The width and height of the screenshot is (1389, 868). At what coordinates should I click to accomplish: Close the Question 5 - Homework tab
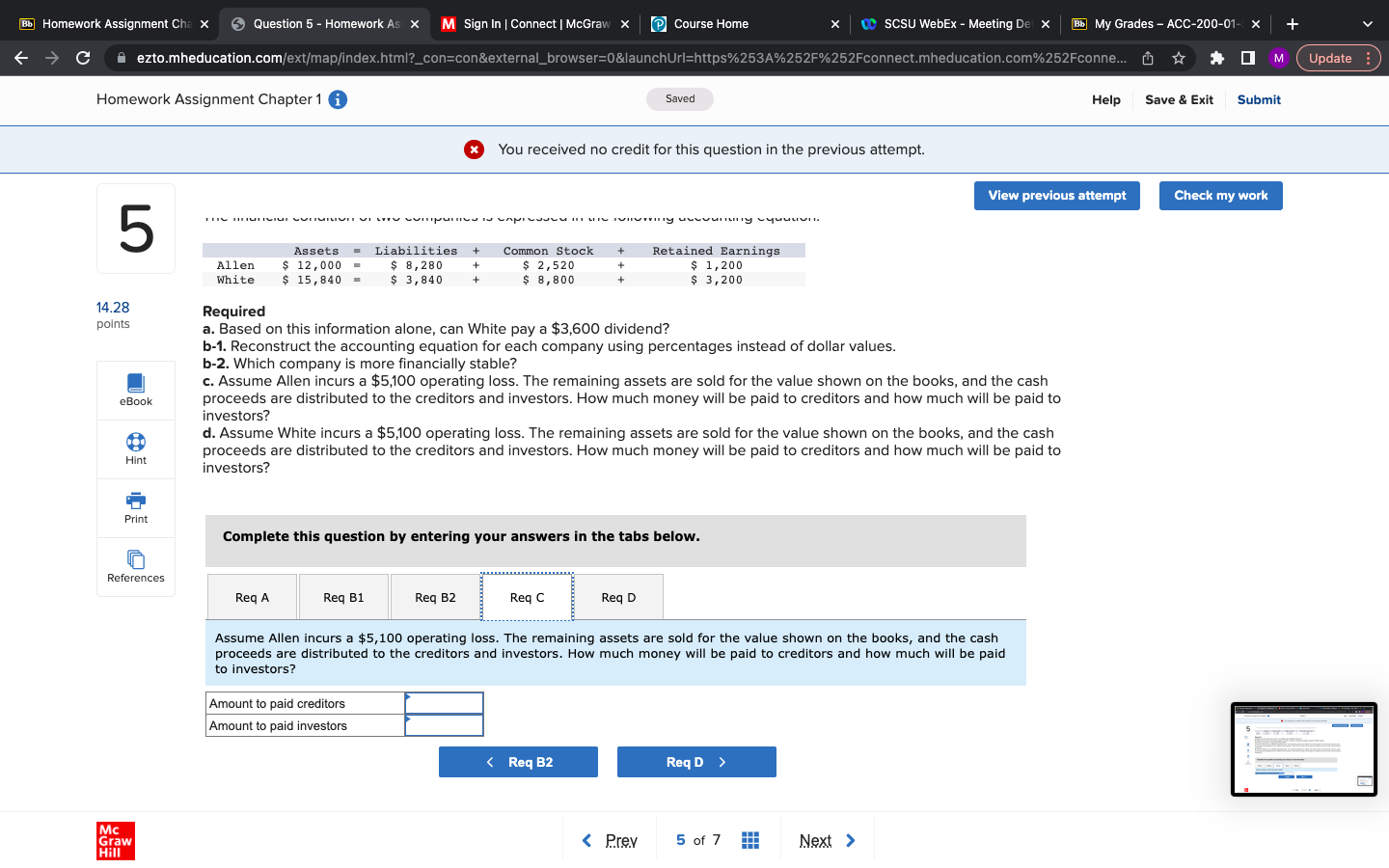415,24
